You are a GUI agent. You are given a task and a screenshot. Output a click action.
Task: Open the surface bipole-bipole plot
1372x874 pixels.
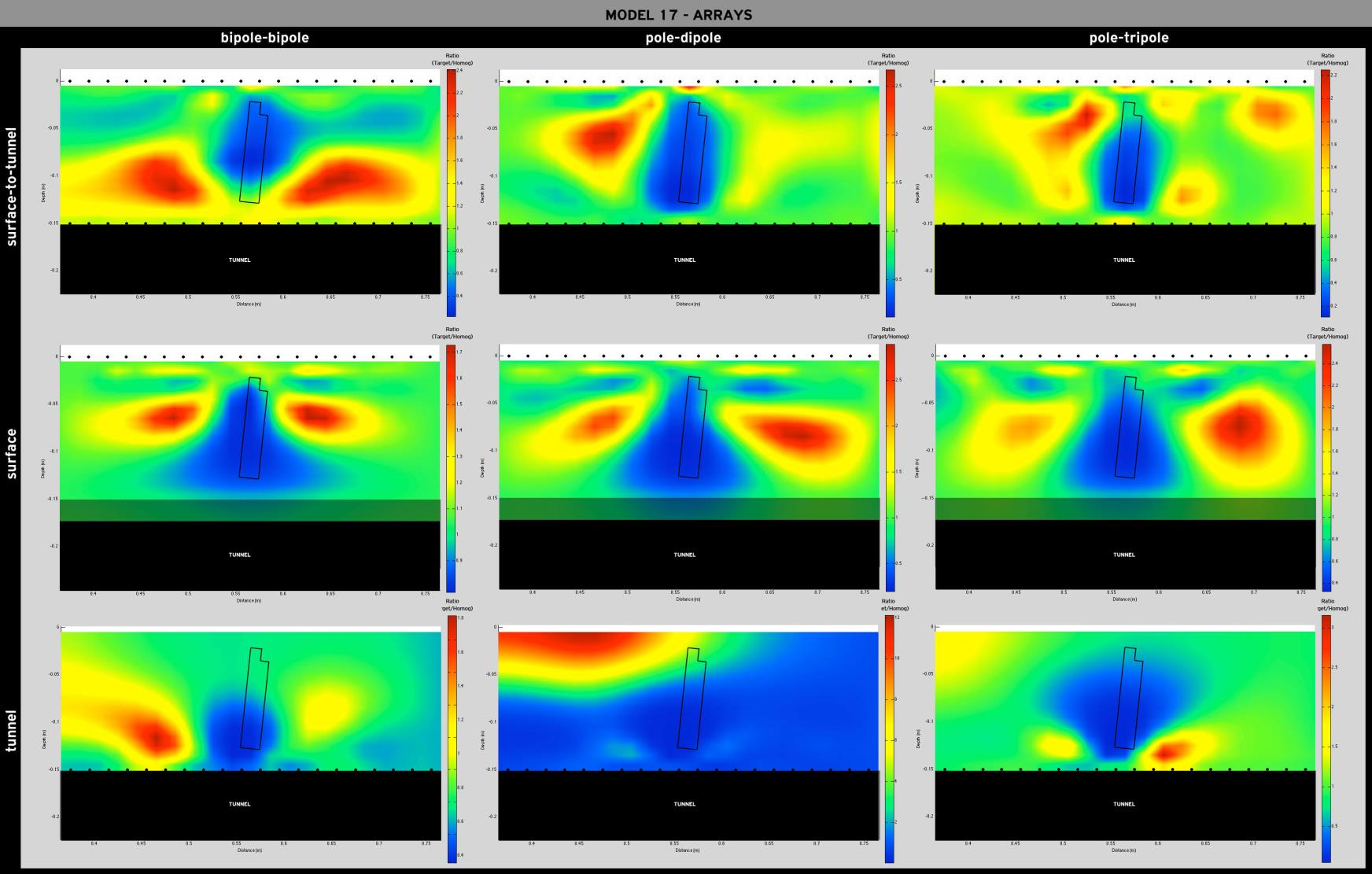[250, 467]
